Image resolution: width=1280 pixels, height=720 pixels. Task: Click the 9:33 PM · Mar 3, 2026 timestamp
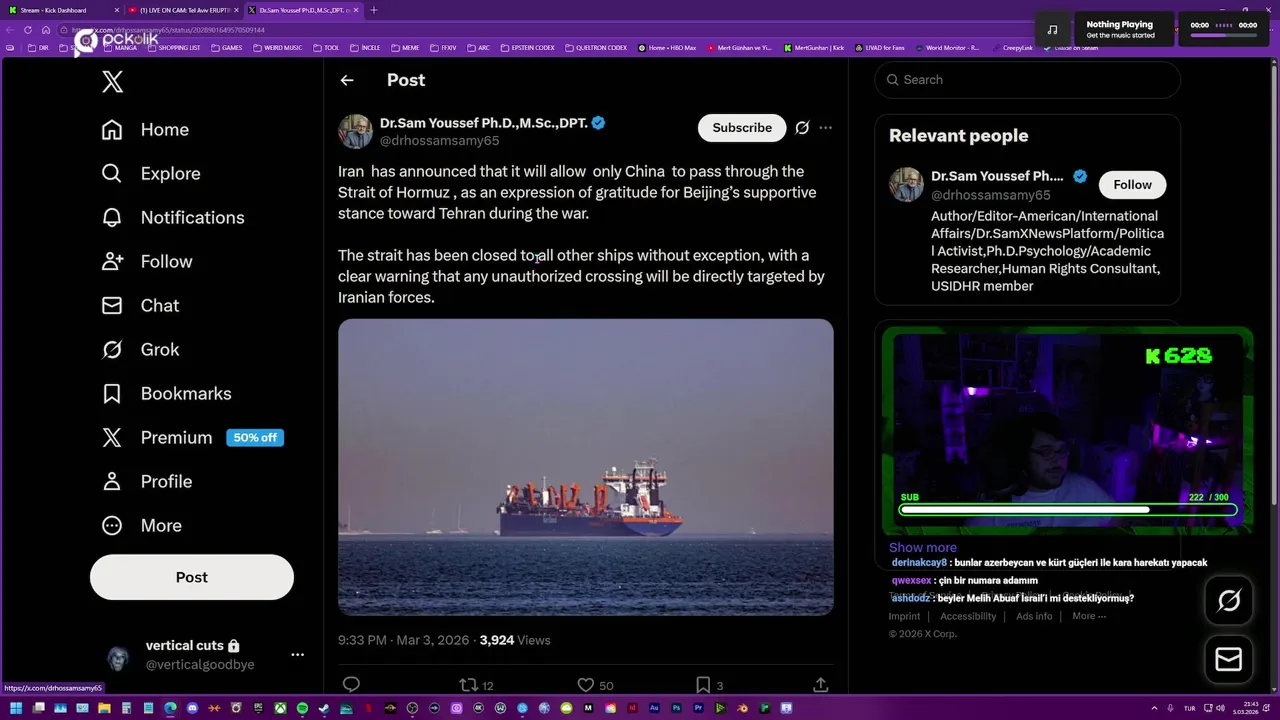(404, 640)
